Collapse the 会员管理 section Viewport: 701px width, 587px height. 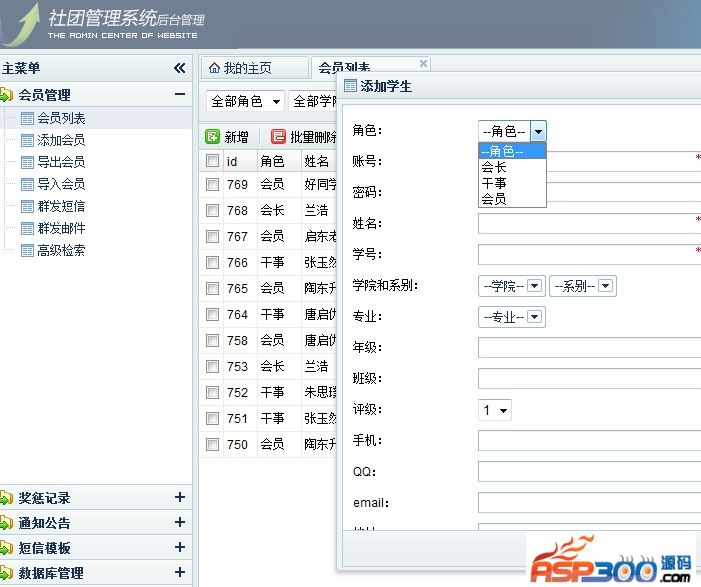(x=180, y=94)
